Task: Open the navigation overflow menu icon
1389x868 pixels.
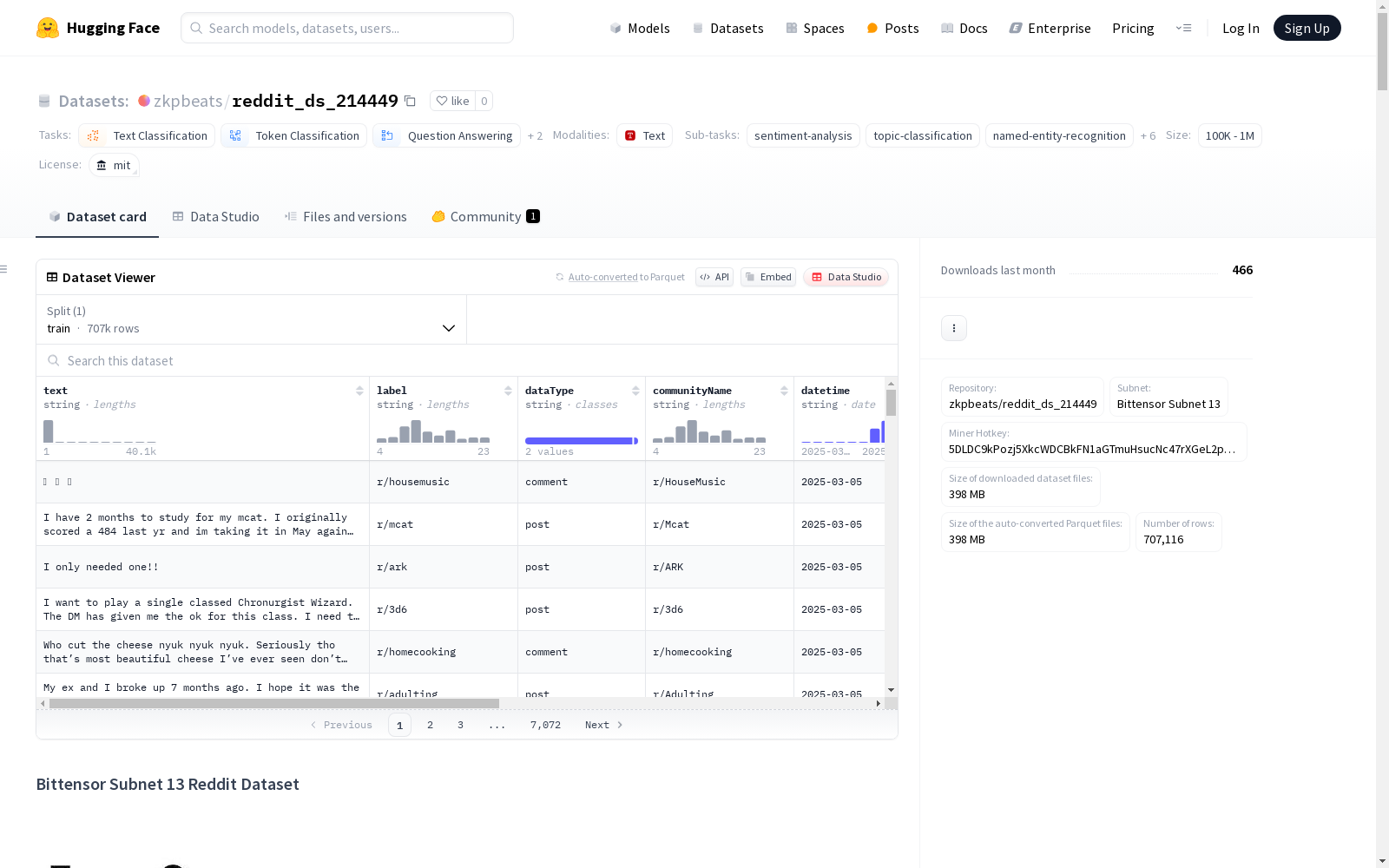Action: pos(1183,28)
